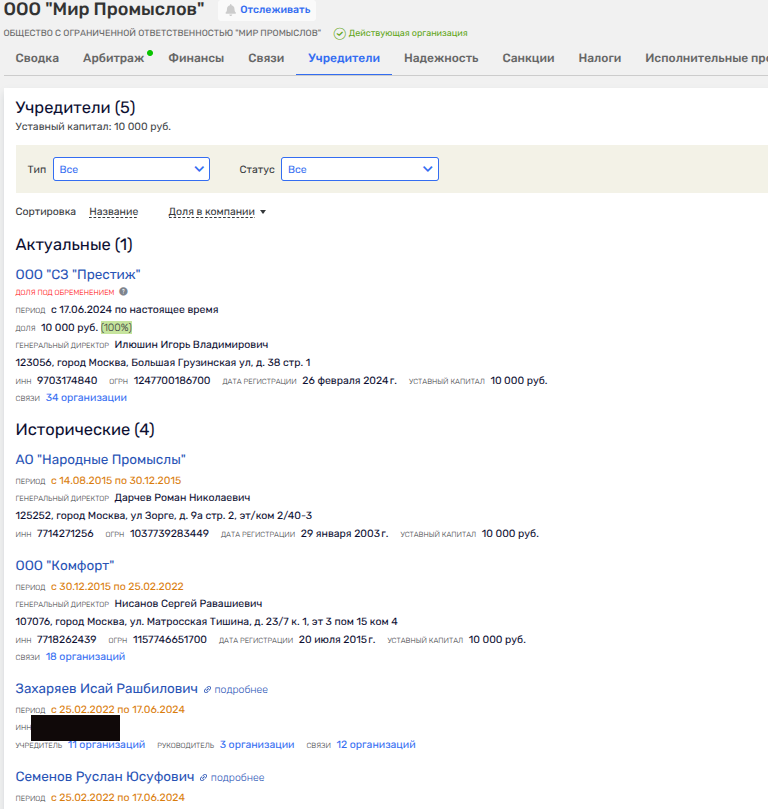Click the 18 организаций link under Комфорт
This screenshot has width=768, height=809.
pos(85,656)
